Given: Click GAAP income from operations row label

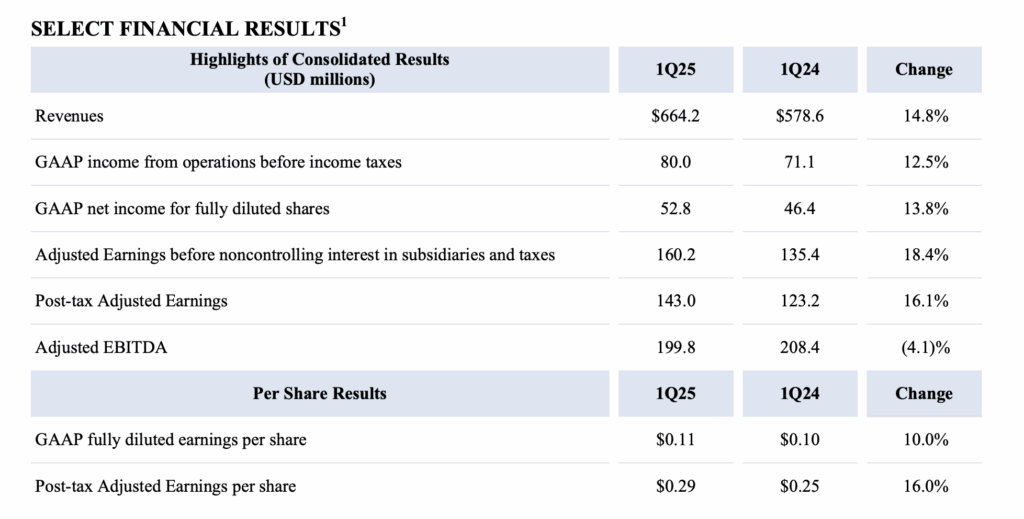Looking at the screenshot, I should 218,162.
